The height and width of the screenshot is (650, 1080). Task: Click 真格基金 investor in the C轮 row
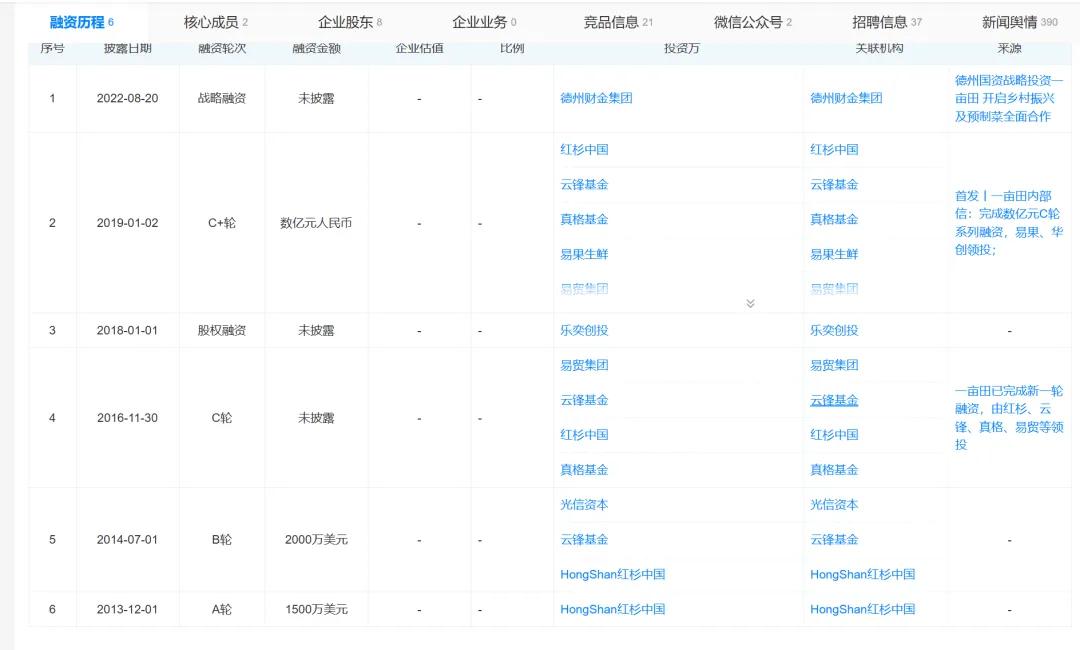pos(584,470)
